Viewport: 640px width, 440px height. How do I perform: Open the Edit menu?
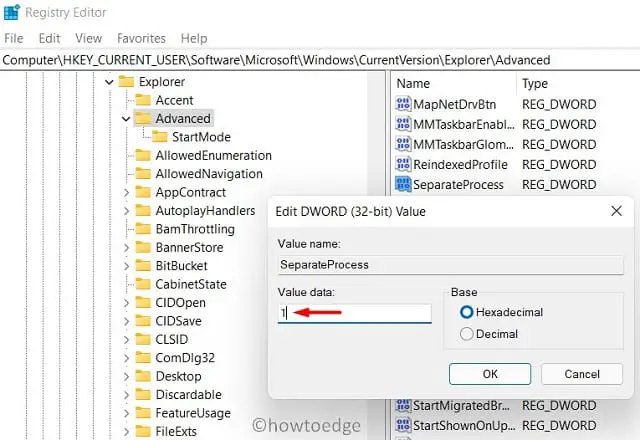coord(49,38)
